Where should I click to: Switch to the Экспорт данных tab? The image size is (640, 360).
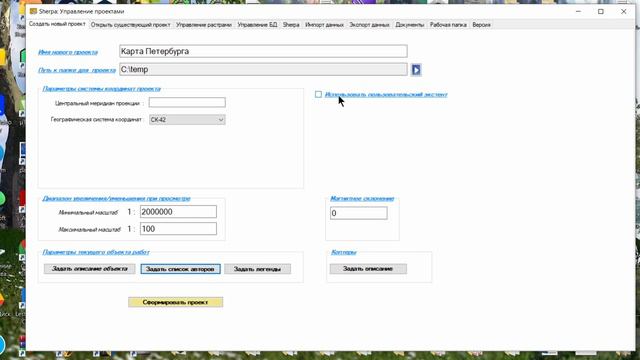coord(369,24)
